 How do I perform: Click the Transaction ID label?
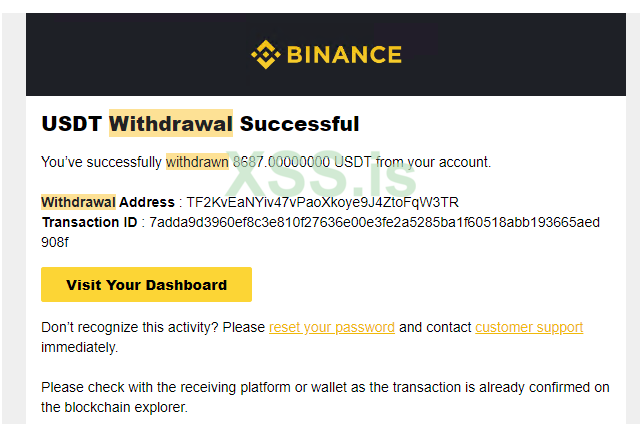click(x=89, y=222)
